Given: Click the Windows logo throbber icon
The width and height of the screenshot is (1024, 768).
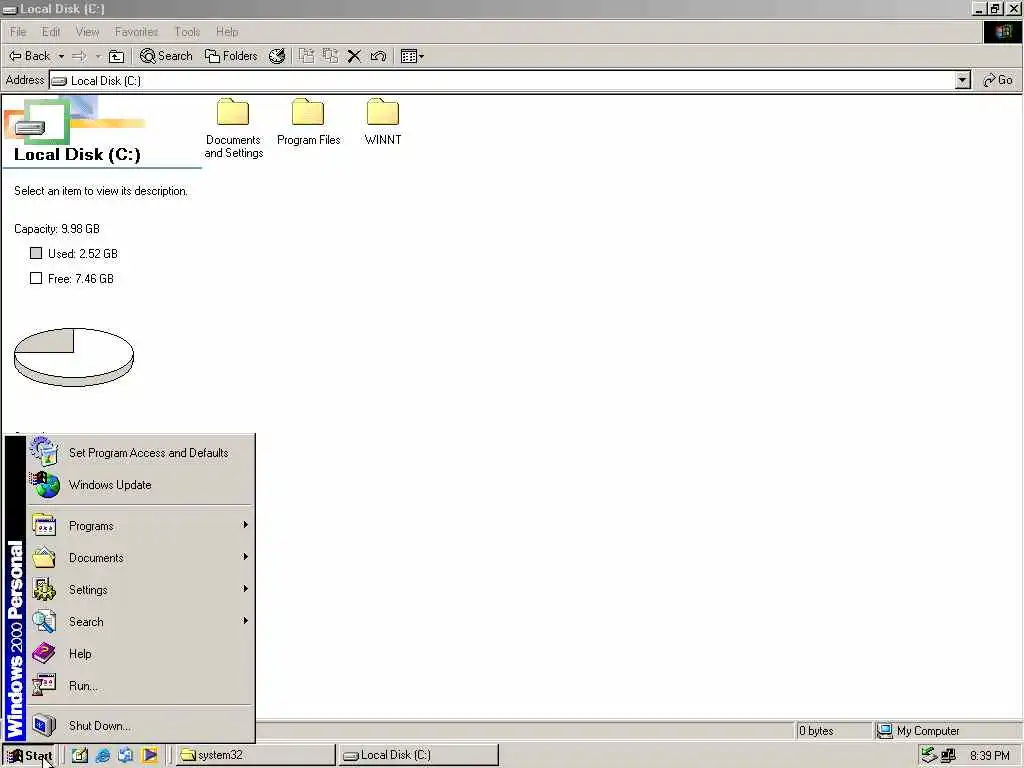Looking at the screenshot, I should 1003,32.
